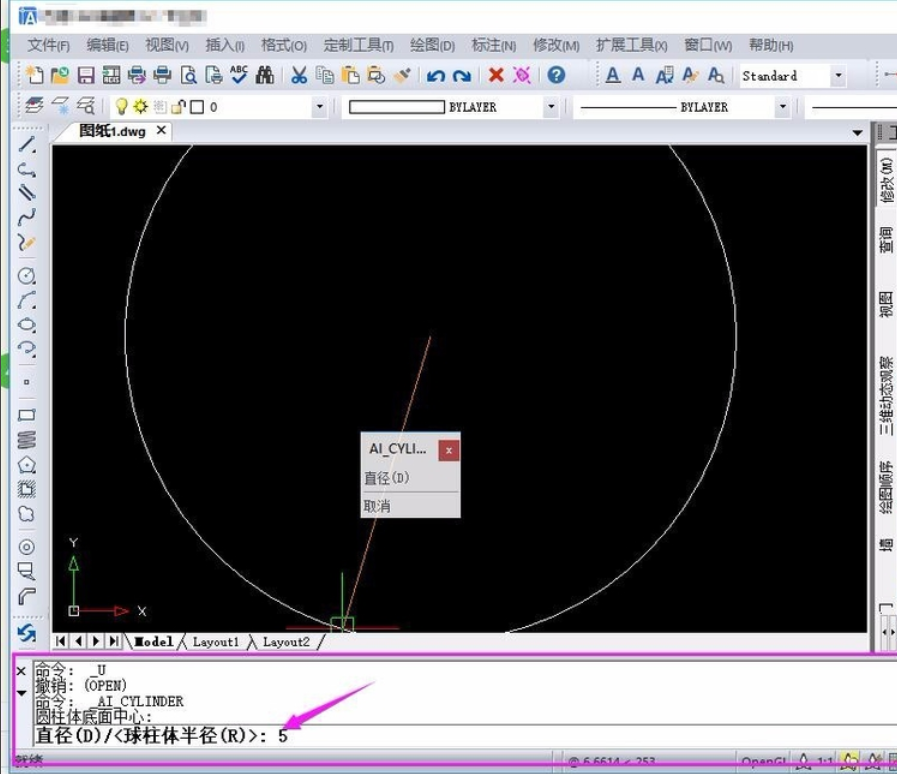Click the Paste clipboard icon
897x774 pixels.
(x=350, y=75)
